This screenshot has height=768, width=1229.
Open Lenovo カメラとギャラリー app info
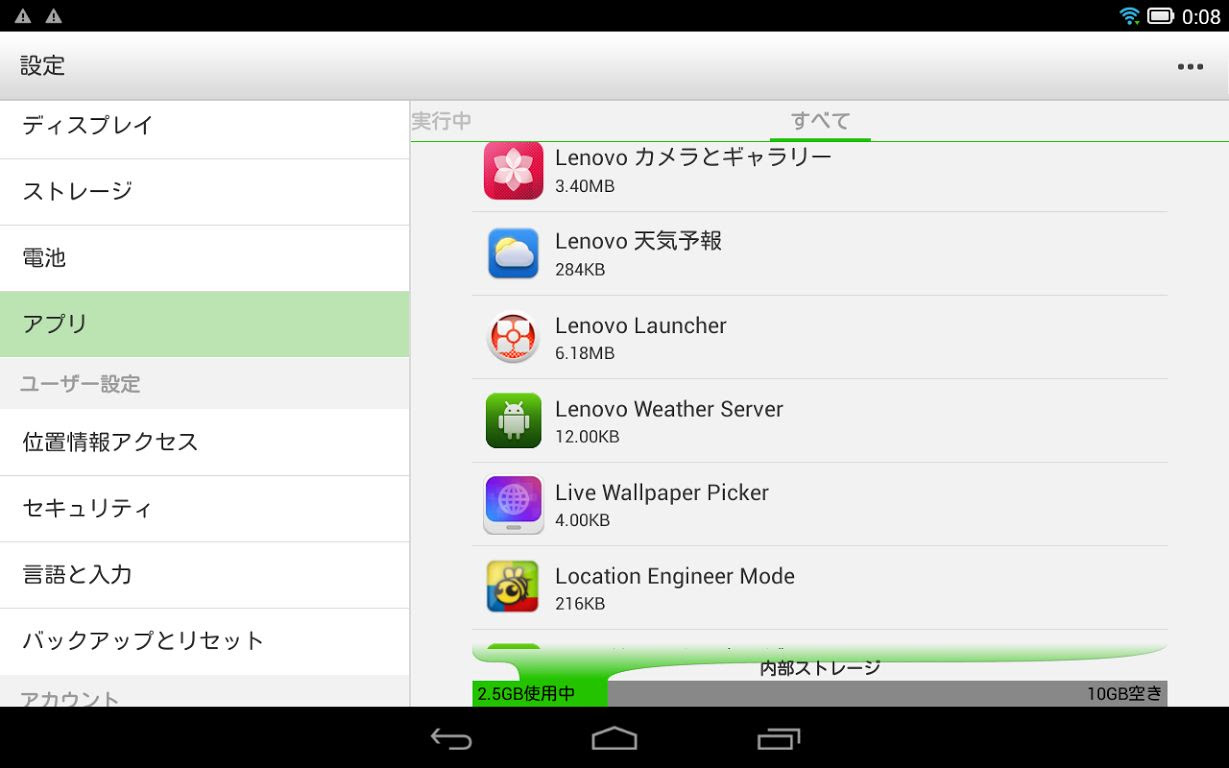820,176
